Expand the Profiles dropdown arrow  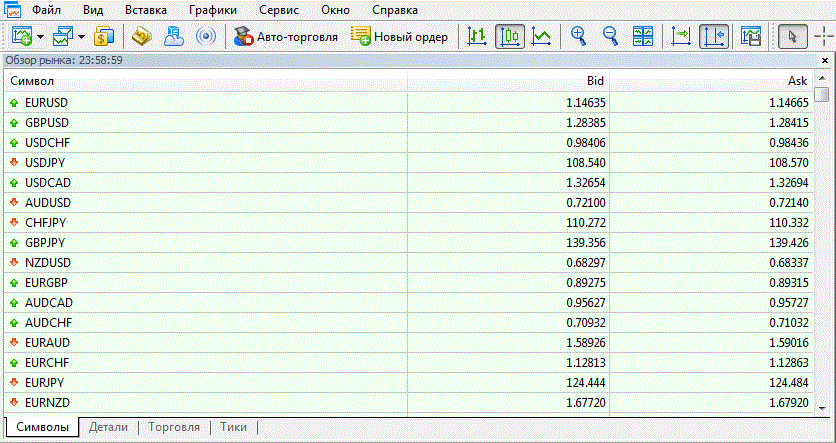coord(81,37)
